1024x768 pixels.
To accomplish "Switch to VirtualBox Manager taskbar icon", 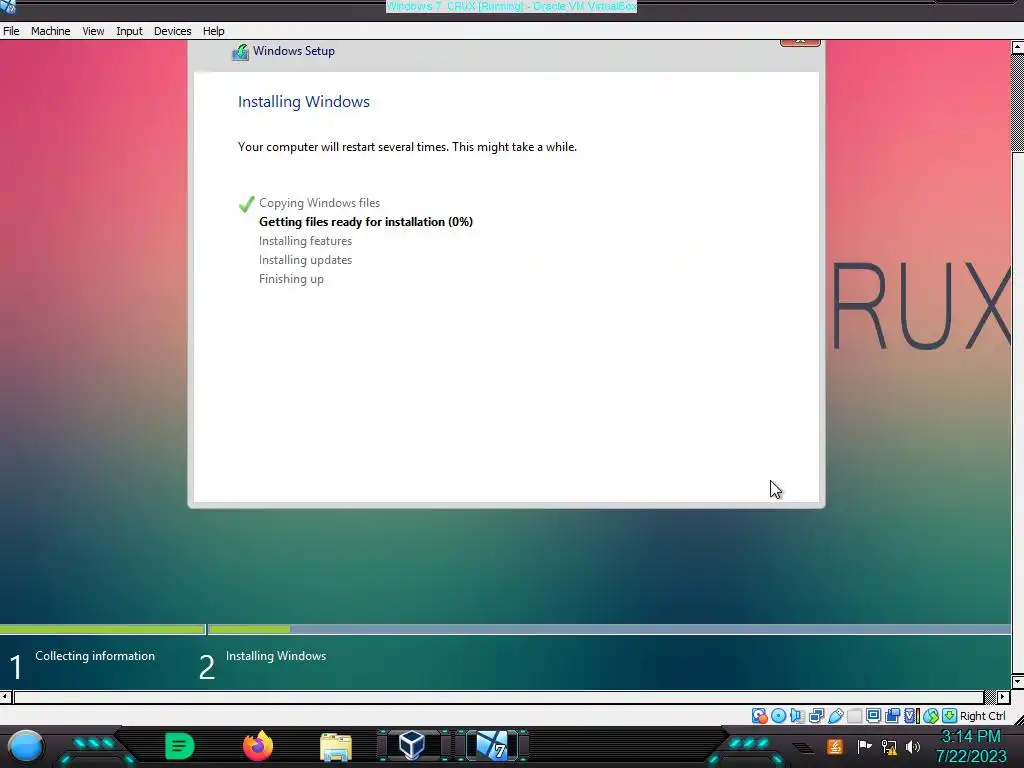I will click(x=412, y=746).
